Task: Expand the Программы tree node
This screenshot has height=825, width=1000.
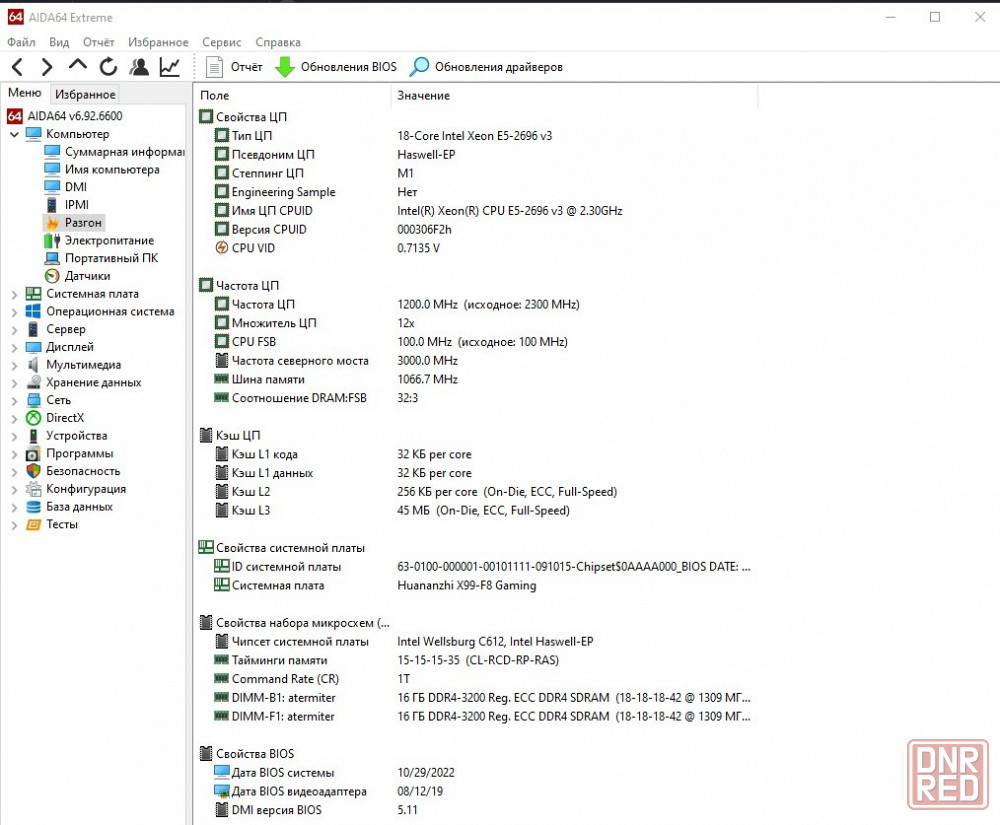Action: coord(14,455)
